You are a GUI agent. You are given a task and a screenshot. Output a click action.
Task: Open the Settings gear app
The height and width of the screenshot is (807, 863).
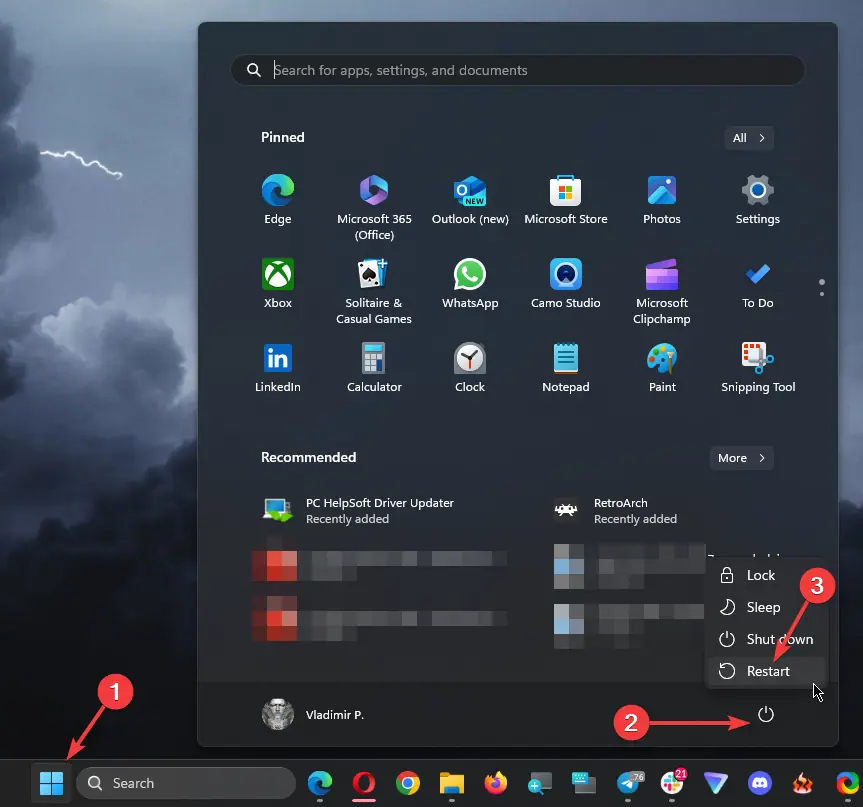pyautogui.click(x=757, y=199)
